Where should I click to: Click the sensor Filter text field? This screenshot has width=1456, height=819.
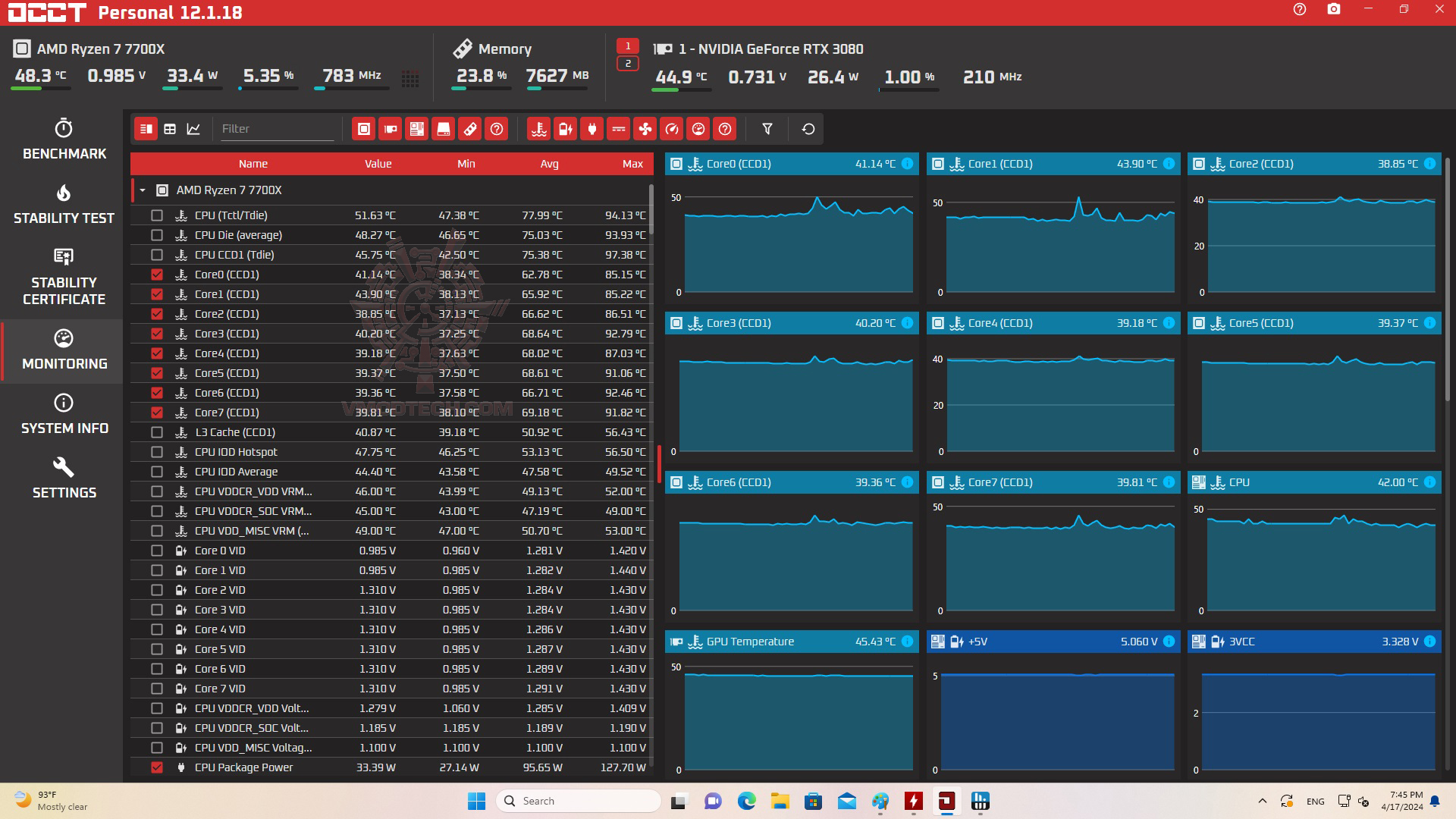276,129
